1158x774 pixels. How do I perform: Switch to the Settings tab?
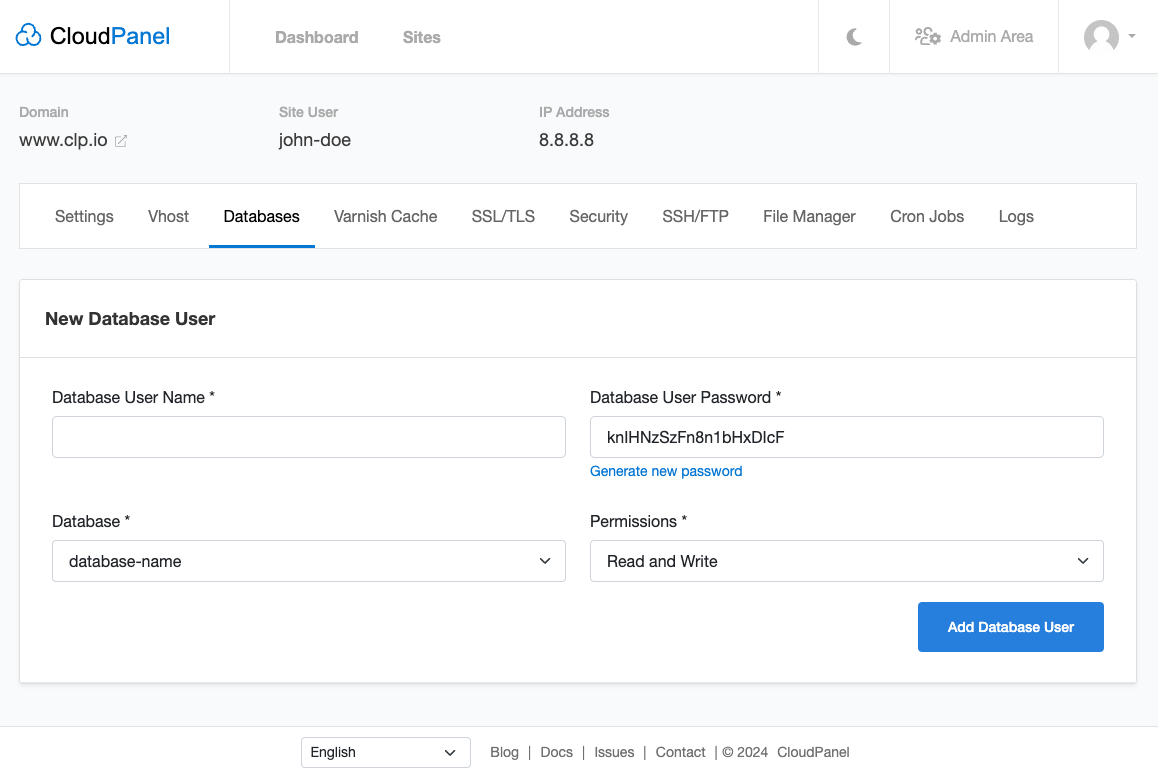click(84, 216)
